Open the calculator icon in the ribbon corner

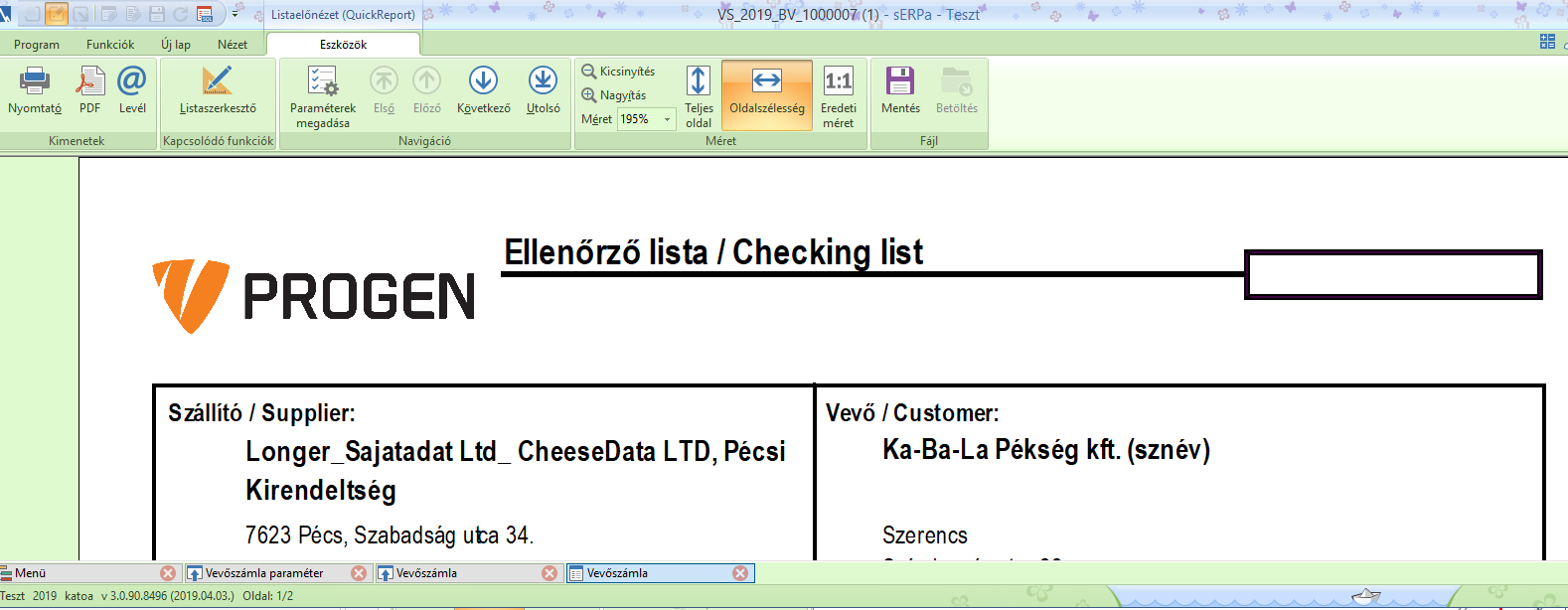(1547, 42)
